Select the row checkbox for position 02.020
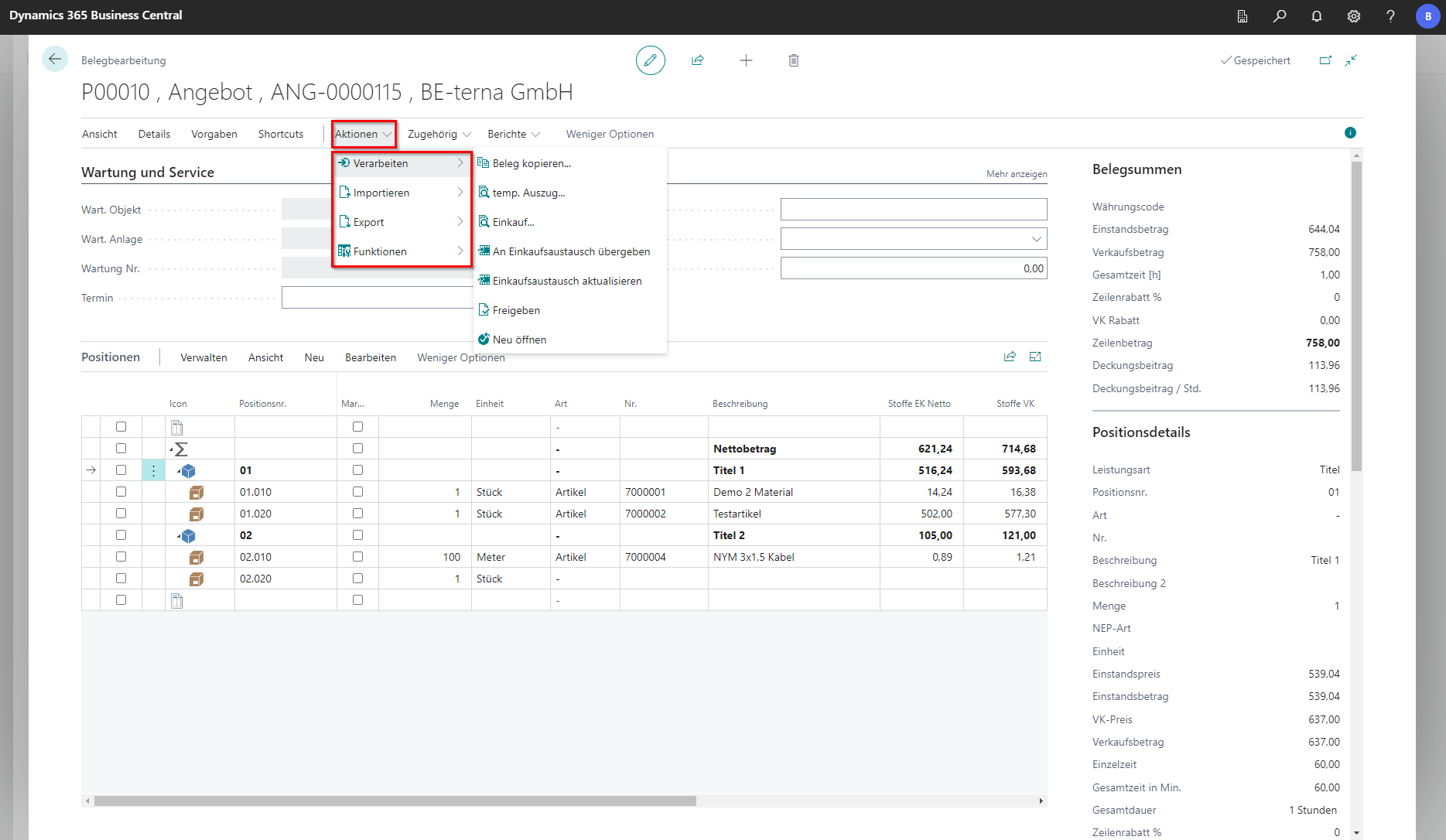The height and width of the screenshot is (840, 1446). click(x=121, y=579)
